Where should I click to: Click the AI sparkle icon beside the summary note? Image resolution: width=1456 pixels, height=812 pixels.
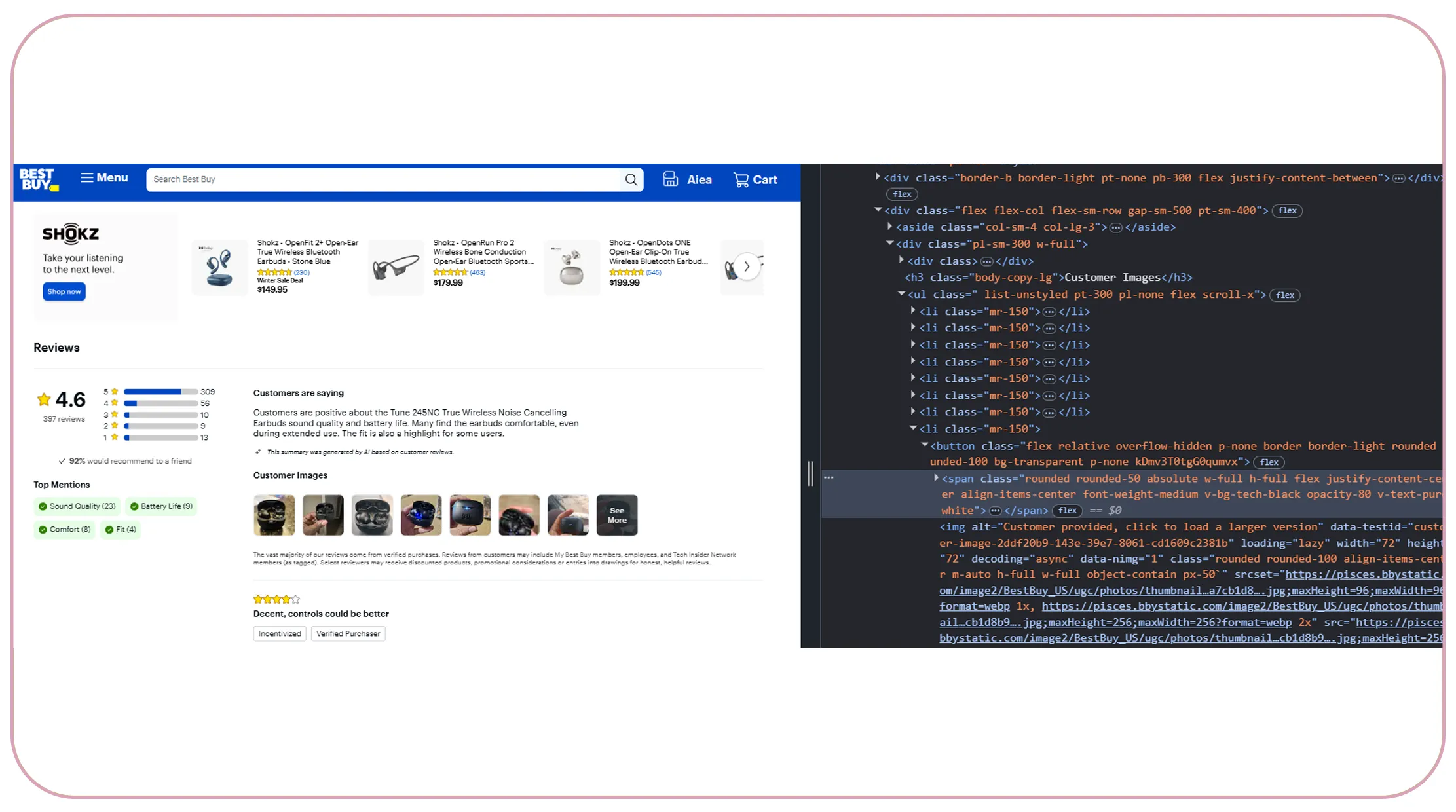click(258, 452)
